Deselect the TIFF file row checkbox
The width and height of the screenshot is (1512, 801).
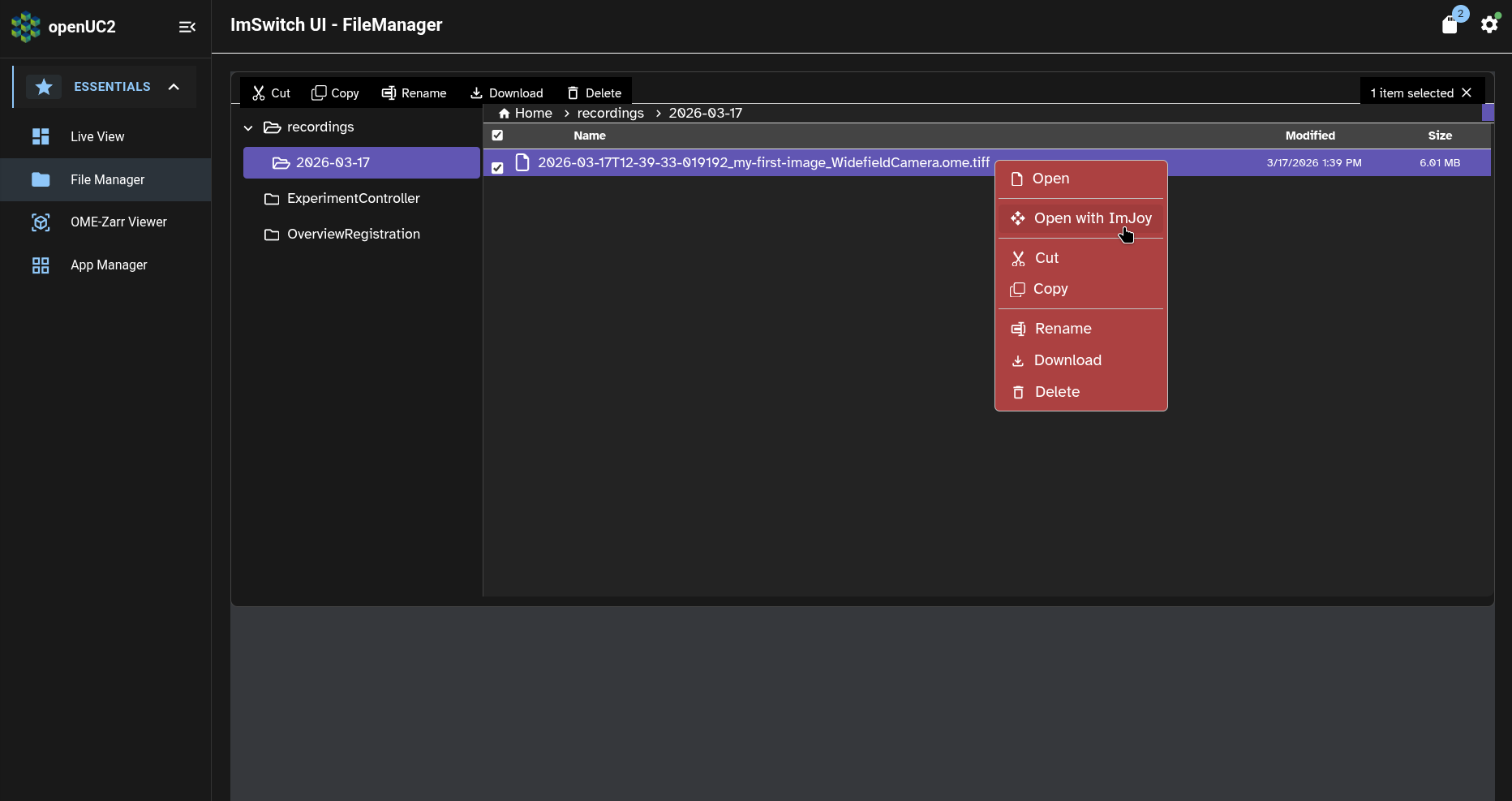498,166
